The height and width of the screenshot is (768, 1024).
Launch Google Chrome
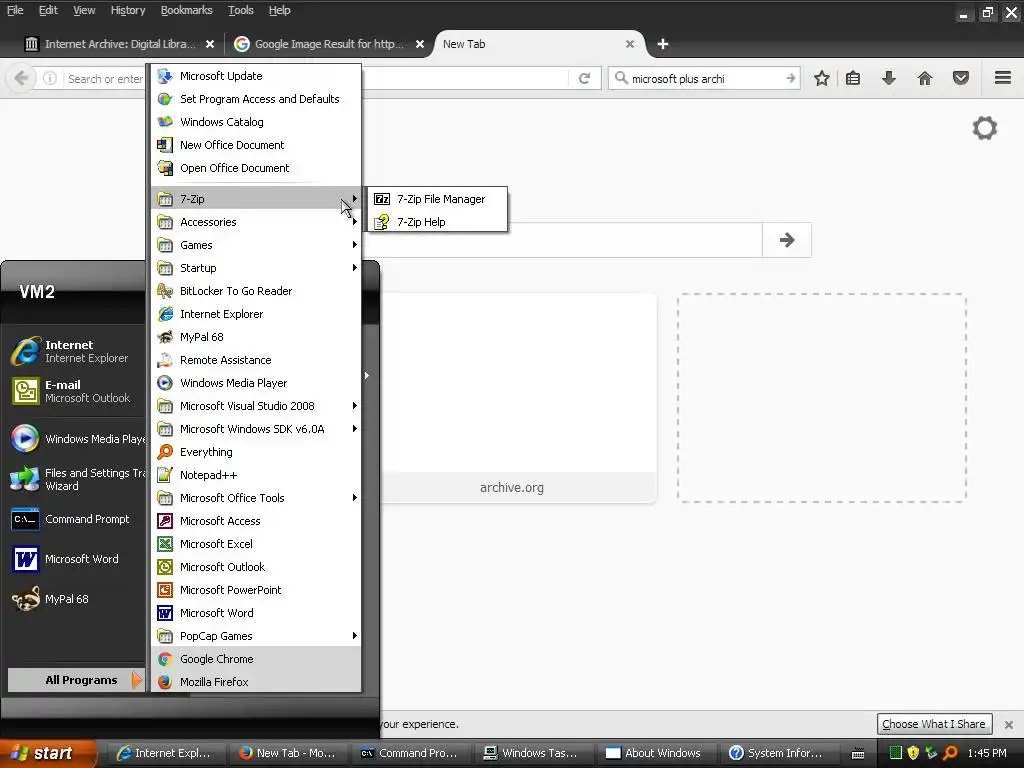256,659
